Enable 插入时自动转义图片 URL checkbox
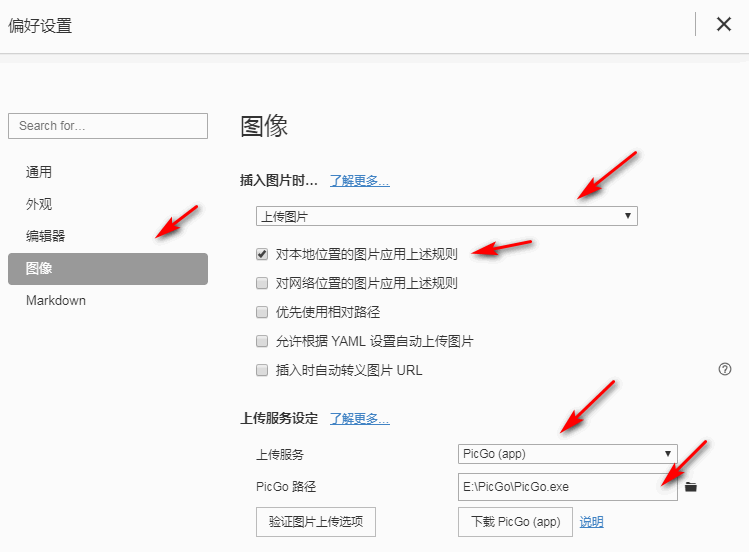The height and width of the screenshot is (552, 749). tap(262, 370)
